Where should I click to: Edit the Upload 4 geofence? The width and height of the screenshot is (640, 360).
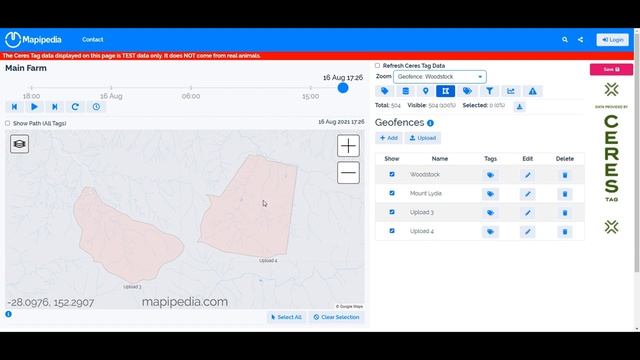[527, 231]
